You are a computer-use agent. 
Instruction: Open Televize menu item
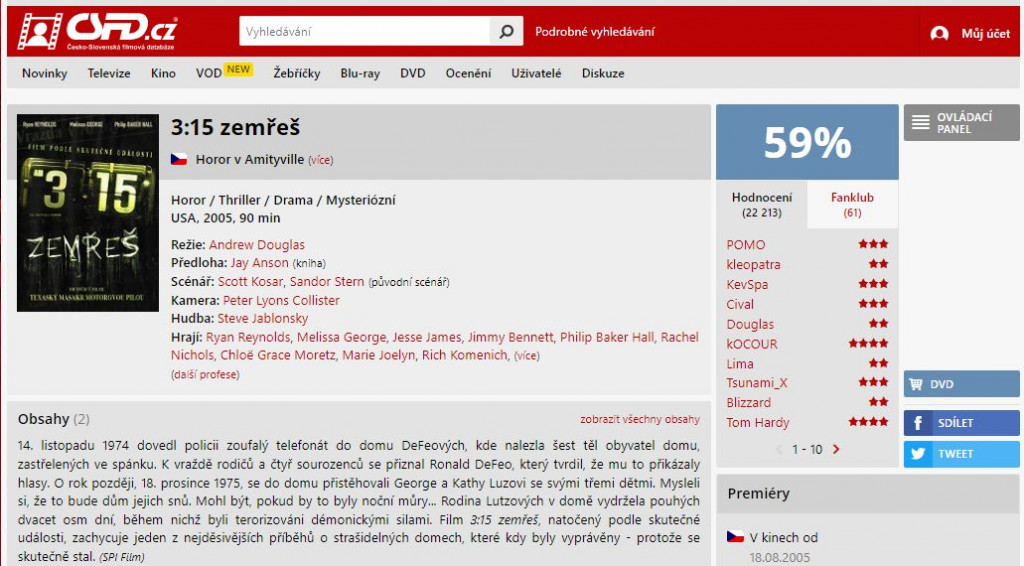109,73
